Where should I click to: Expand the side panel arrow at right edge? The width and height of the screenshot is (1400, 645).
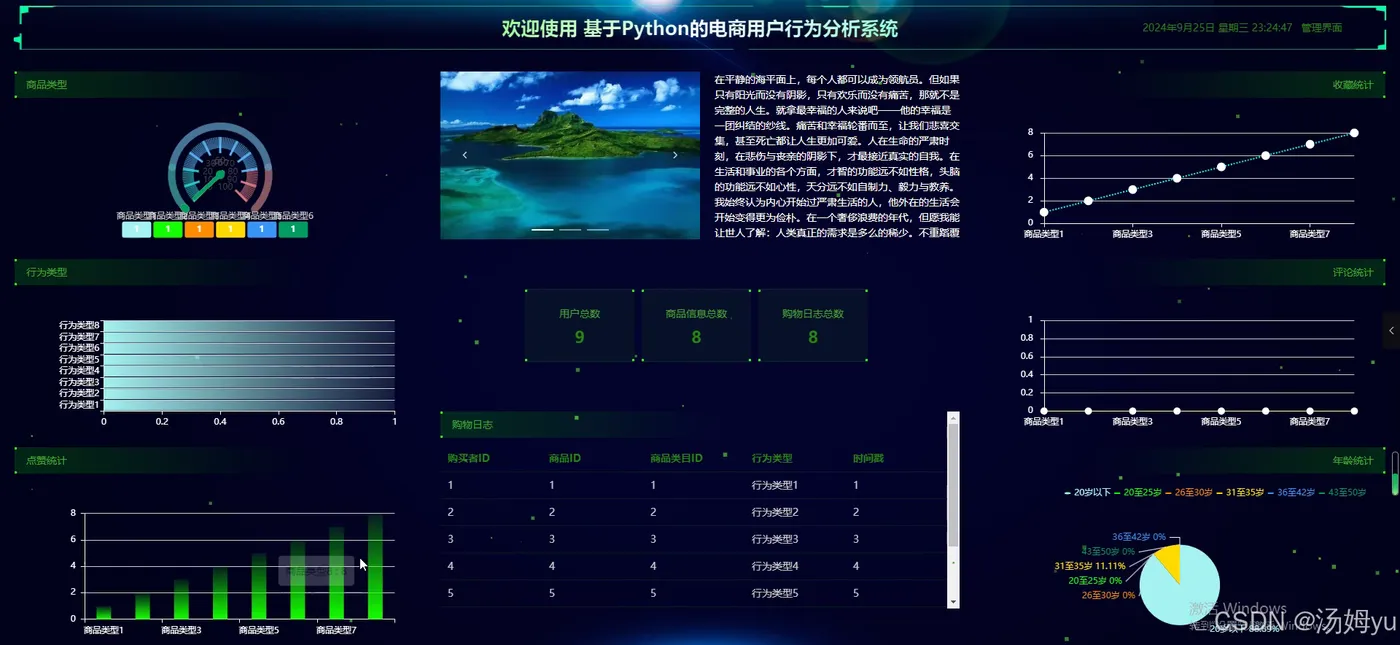(1391, 330)
